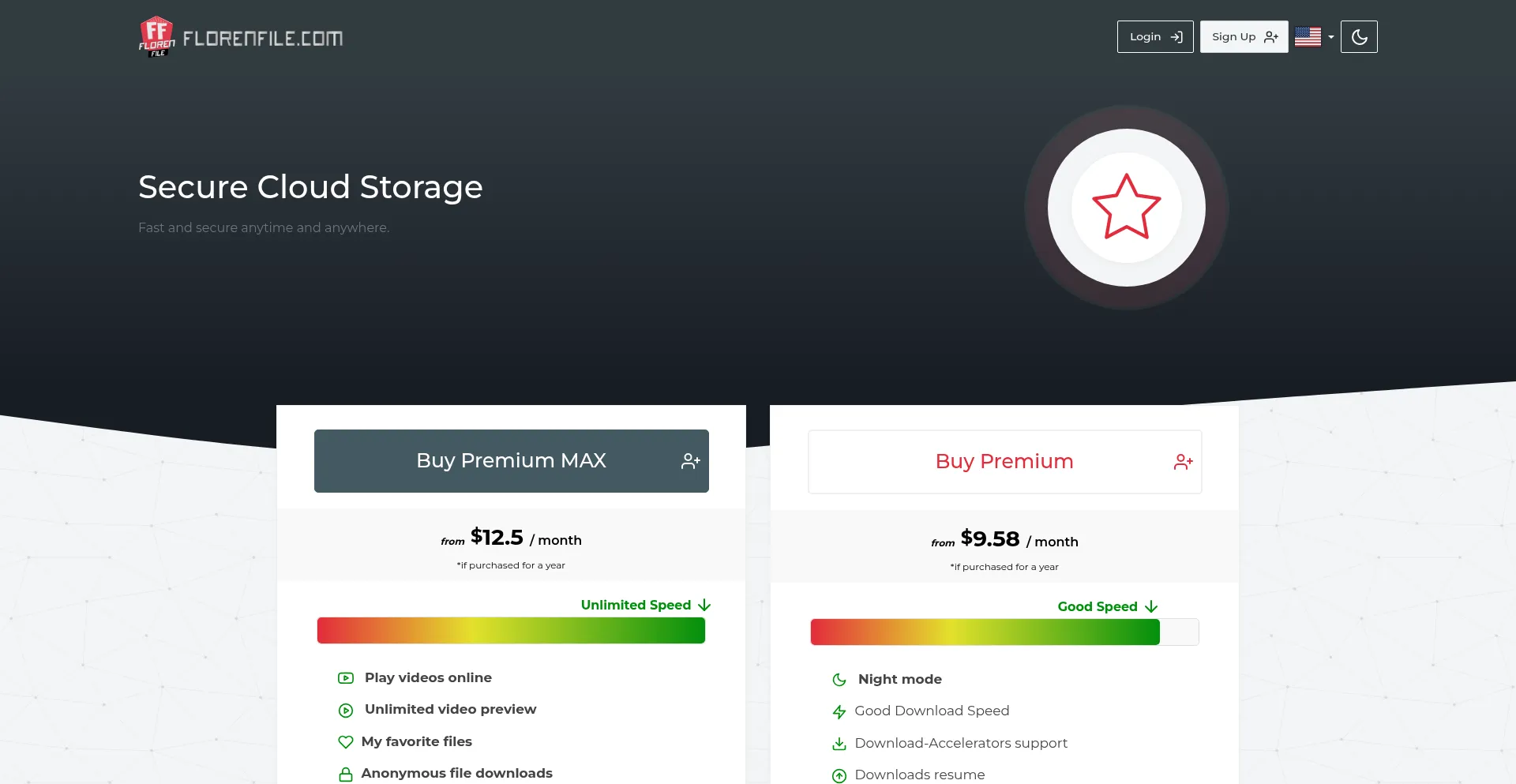This screenshot has width=1516, height=784.
Task: Click the Play videos online icon
Action: 346,678
